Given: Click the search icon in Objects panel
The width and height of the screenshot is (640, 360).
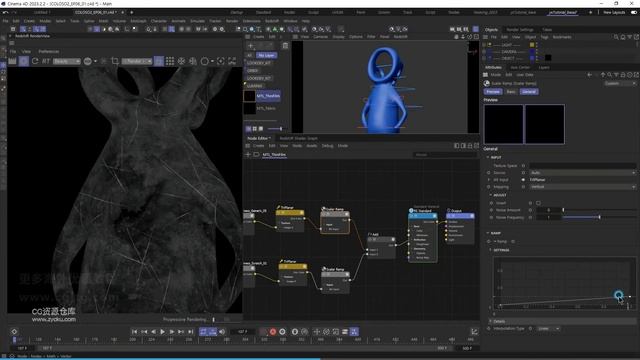Looking at the screenshot, I should (x=616, y=37).
